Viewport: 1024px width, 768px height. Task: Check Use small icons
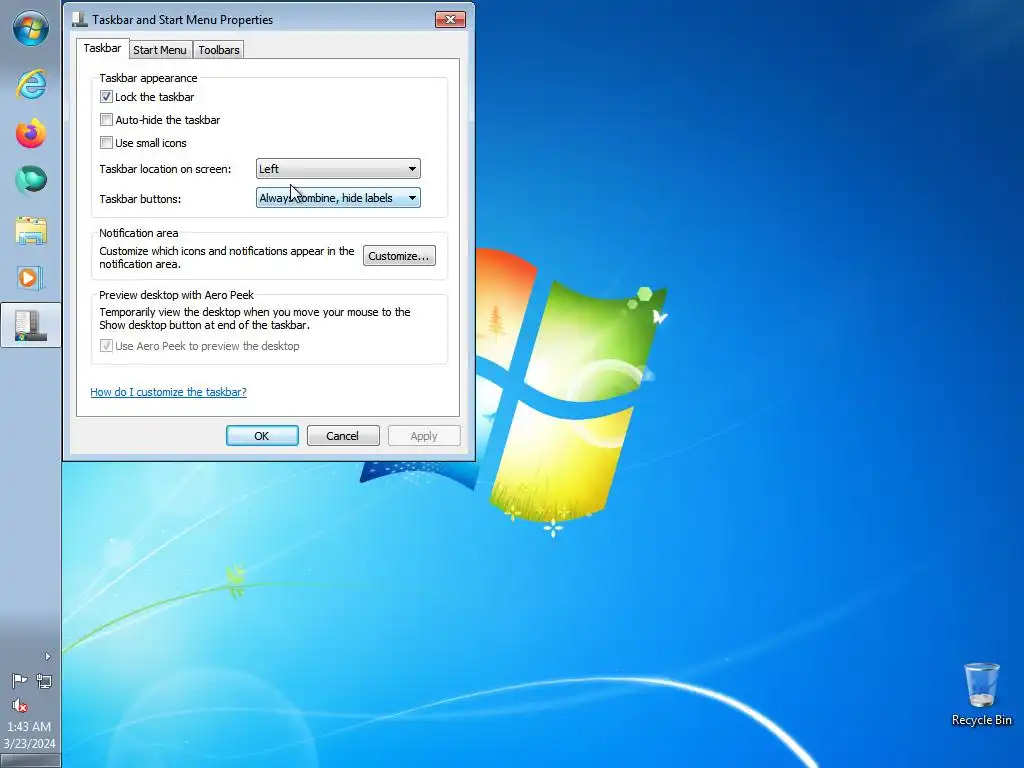click(106, 142)
